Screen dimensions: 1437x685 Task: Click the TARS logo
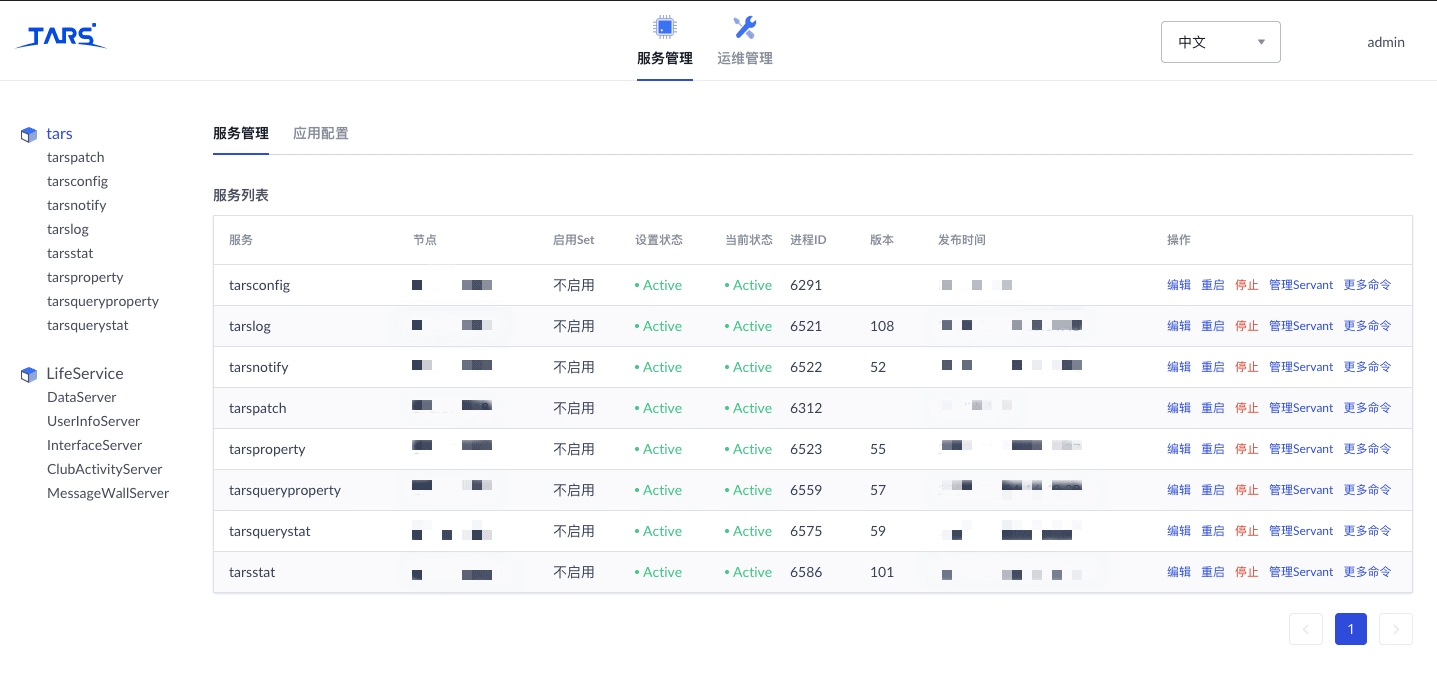click(61, 36)
